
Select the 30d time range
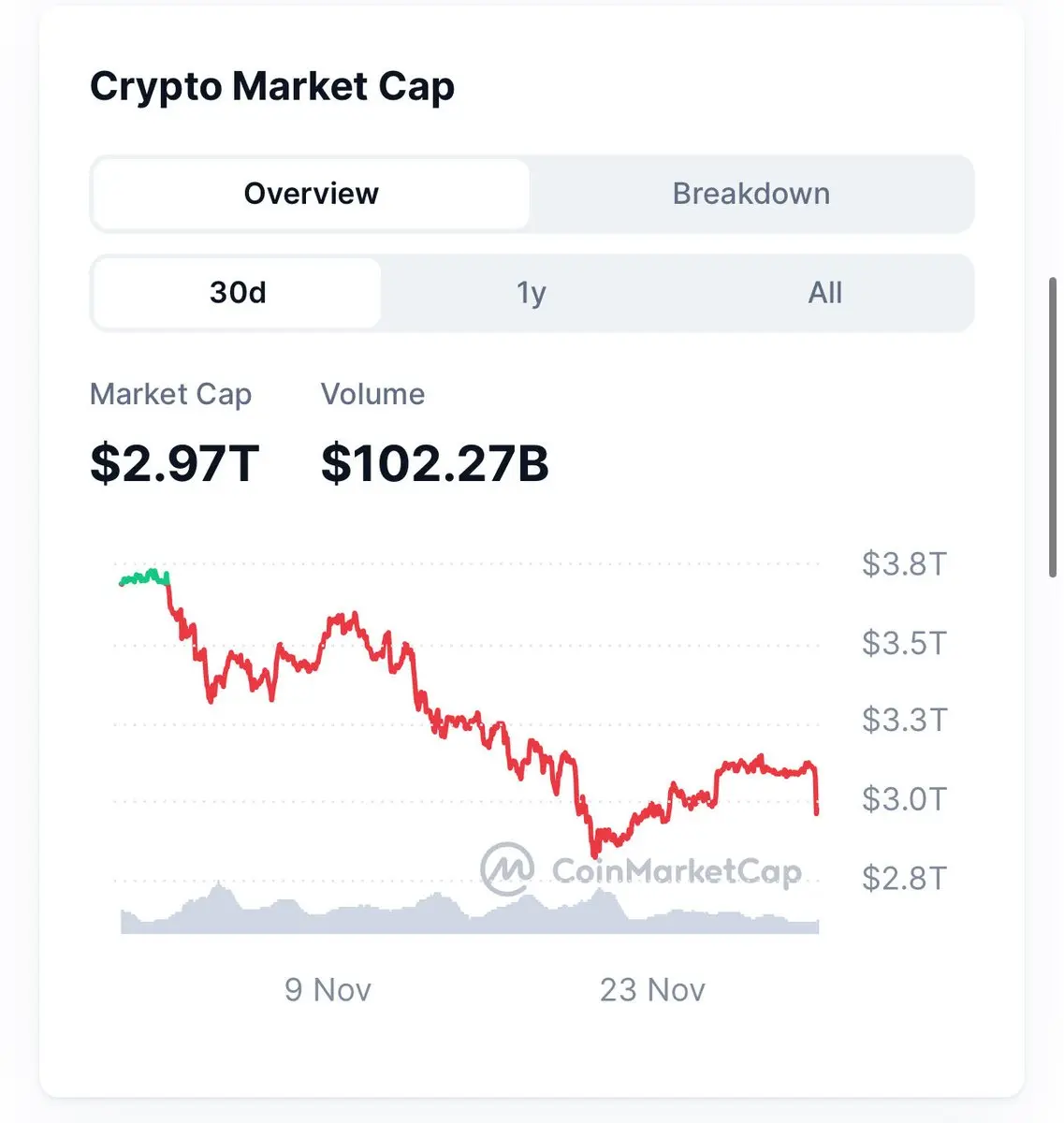238,293
